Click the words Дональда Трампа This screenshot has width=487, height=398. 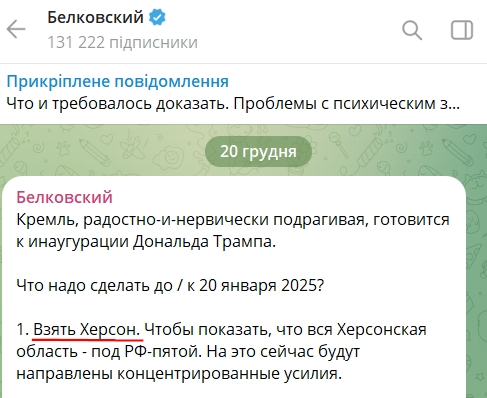click(204, 242)
